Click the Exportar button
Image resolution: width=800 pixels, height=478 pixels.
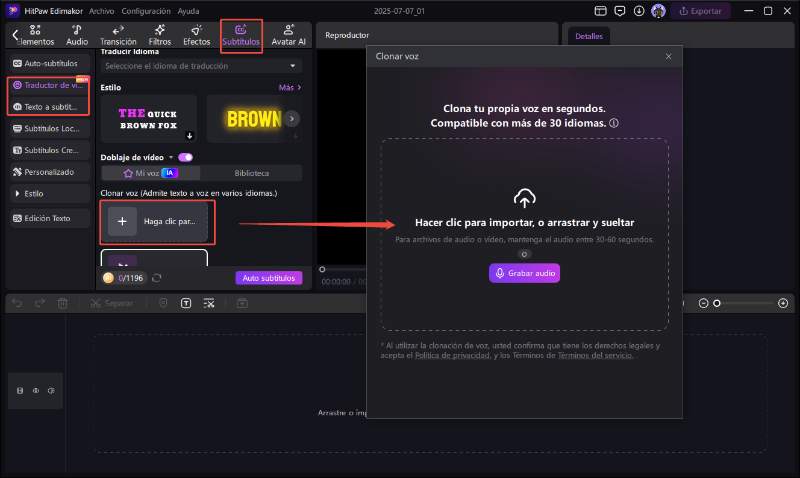coord(700,11)
